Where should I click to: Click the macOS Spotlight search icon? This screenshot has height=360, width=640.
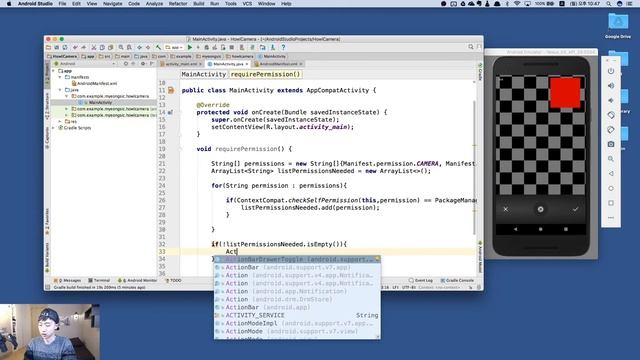point(609,4)
